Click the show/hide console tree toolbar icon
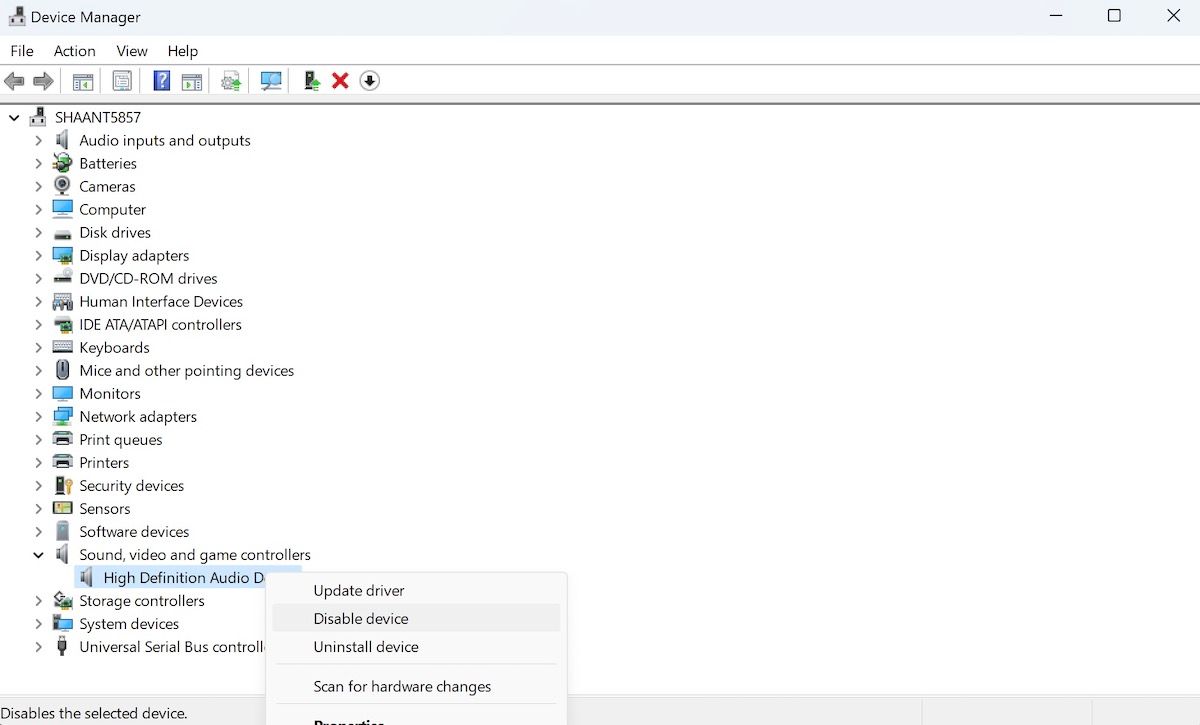1200x725 pixels. click(x=83, y=81)
